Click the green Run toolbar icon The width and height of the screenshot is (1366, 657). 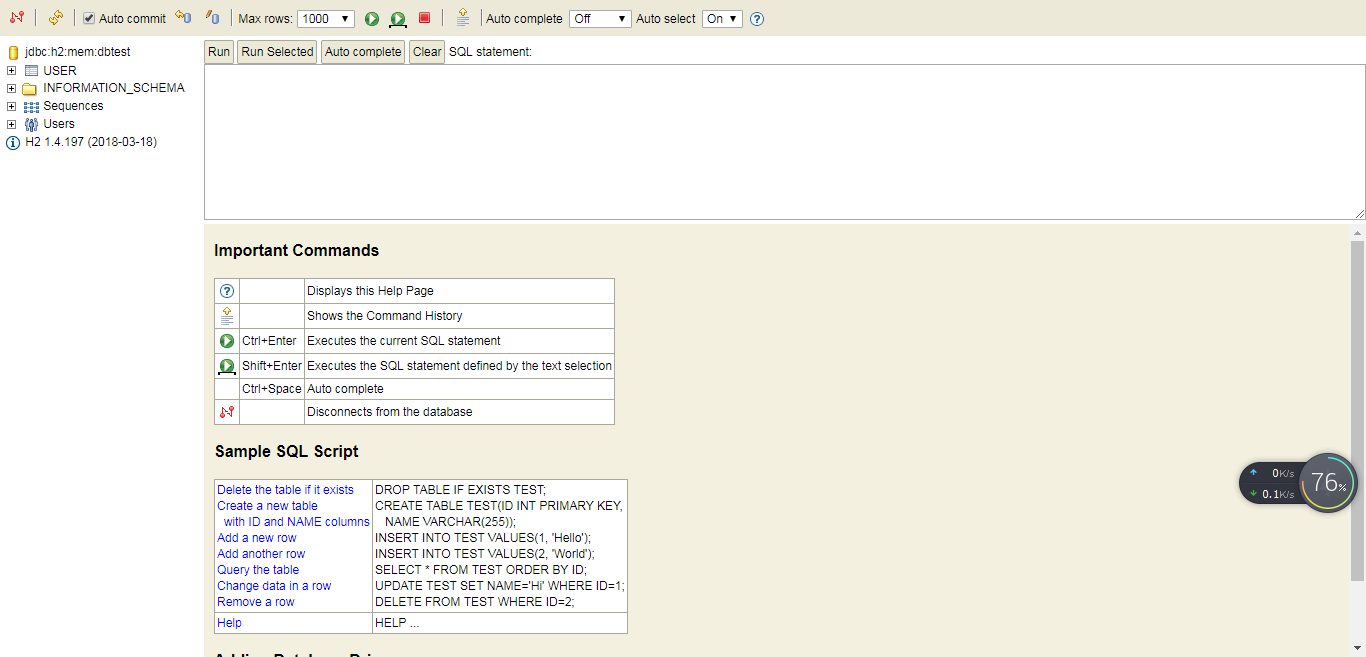pyautogui.click(x=372, y=19)
